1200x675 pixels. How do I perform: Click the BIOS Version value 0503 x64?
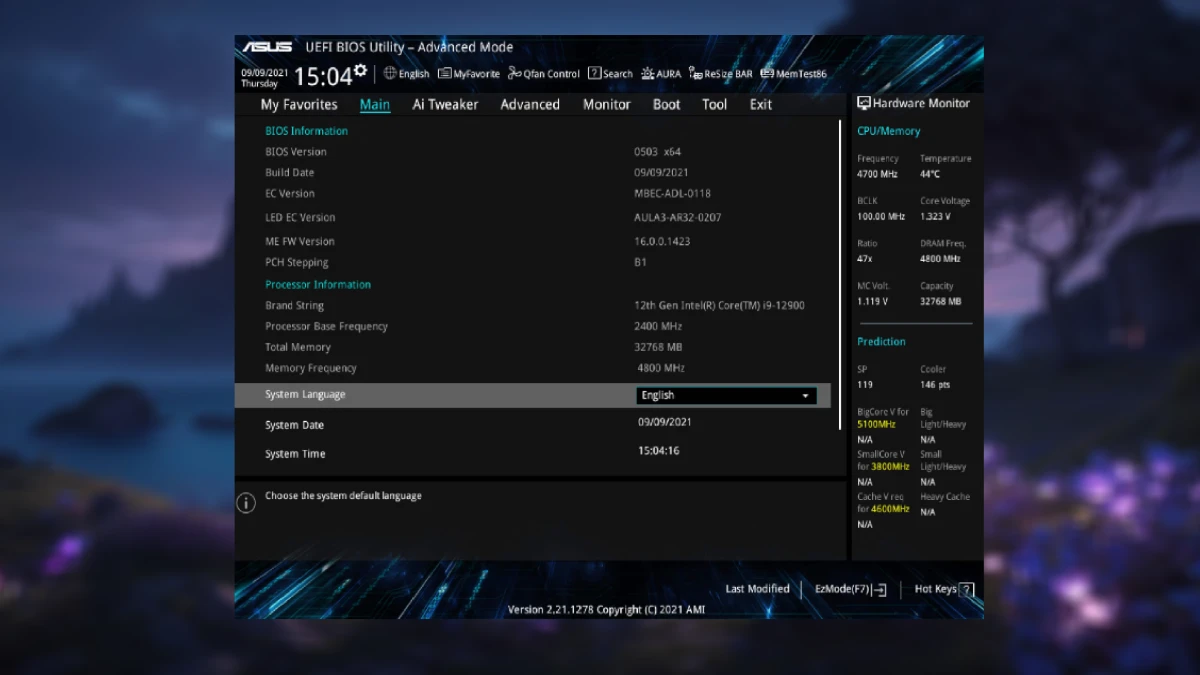pos(657,152)
